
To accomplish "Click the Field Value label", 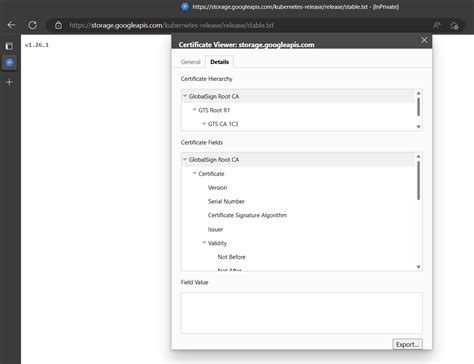I will 194,282.
